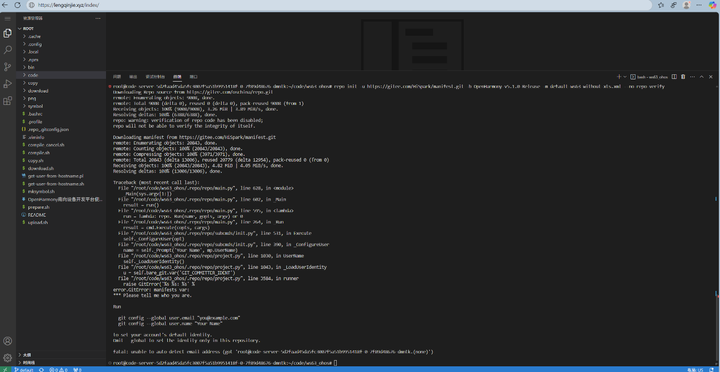Viewport: 720px width, 372px height.
Task: Open the prepare.sh file
Action: click(62, 207)
